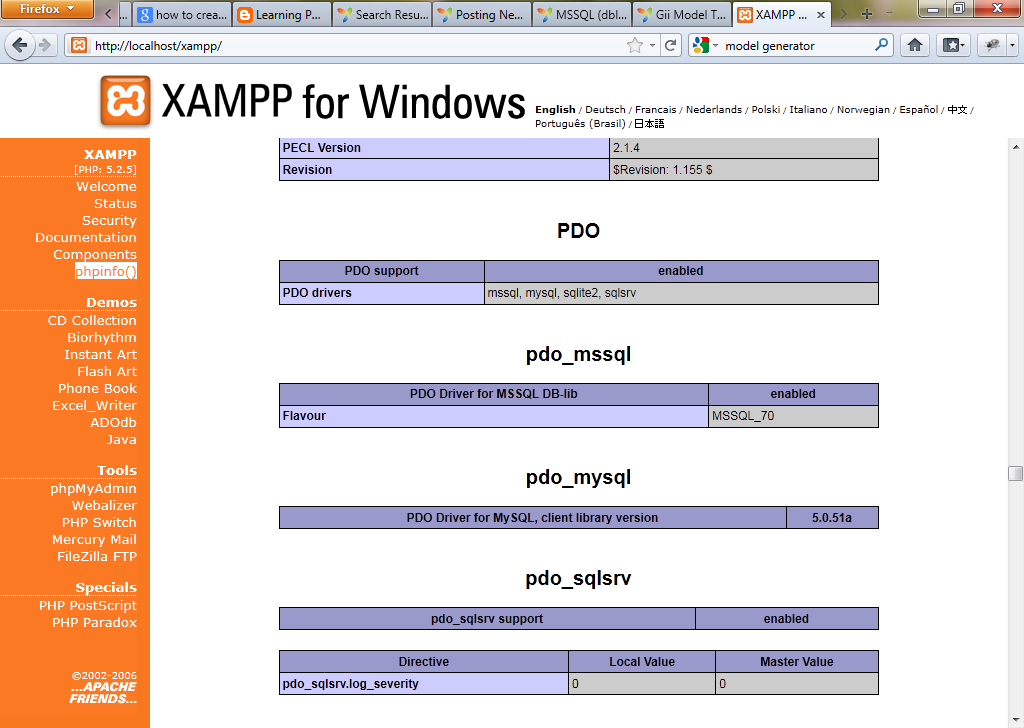The image size is (1024, 728).
Task: Click into the address bar URL field
Action: [x=350, y=45]
